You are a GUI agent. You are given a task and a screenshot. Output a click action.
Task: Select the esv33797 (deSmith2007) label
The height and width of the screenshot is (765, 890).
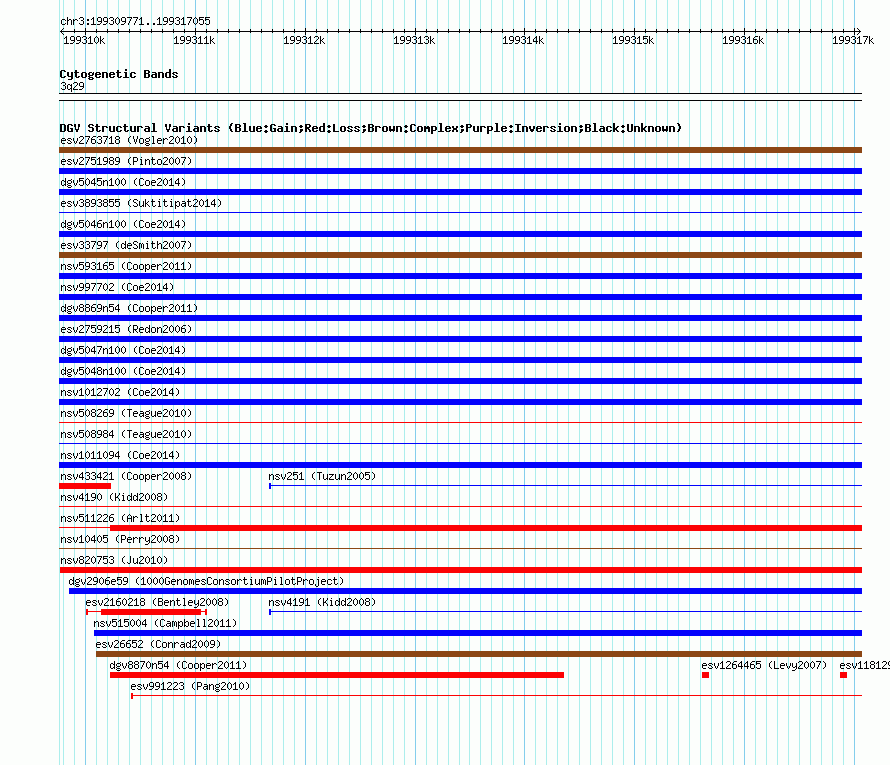pyautogui.click(x=126, y=245)
